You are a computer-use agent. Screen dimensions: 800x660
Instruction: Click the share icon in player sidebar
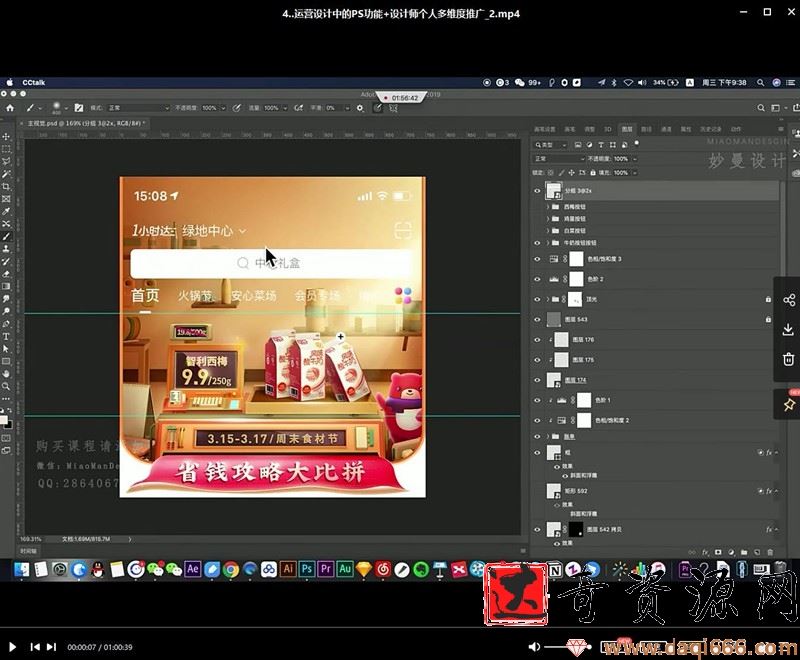click(x=788, y=300)
